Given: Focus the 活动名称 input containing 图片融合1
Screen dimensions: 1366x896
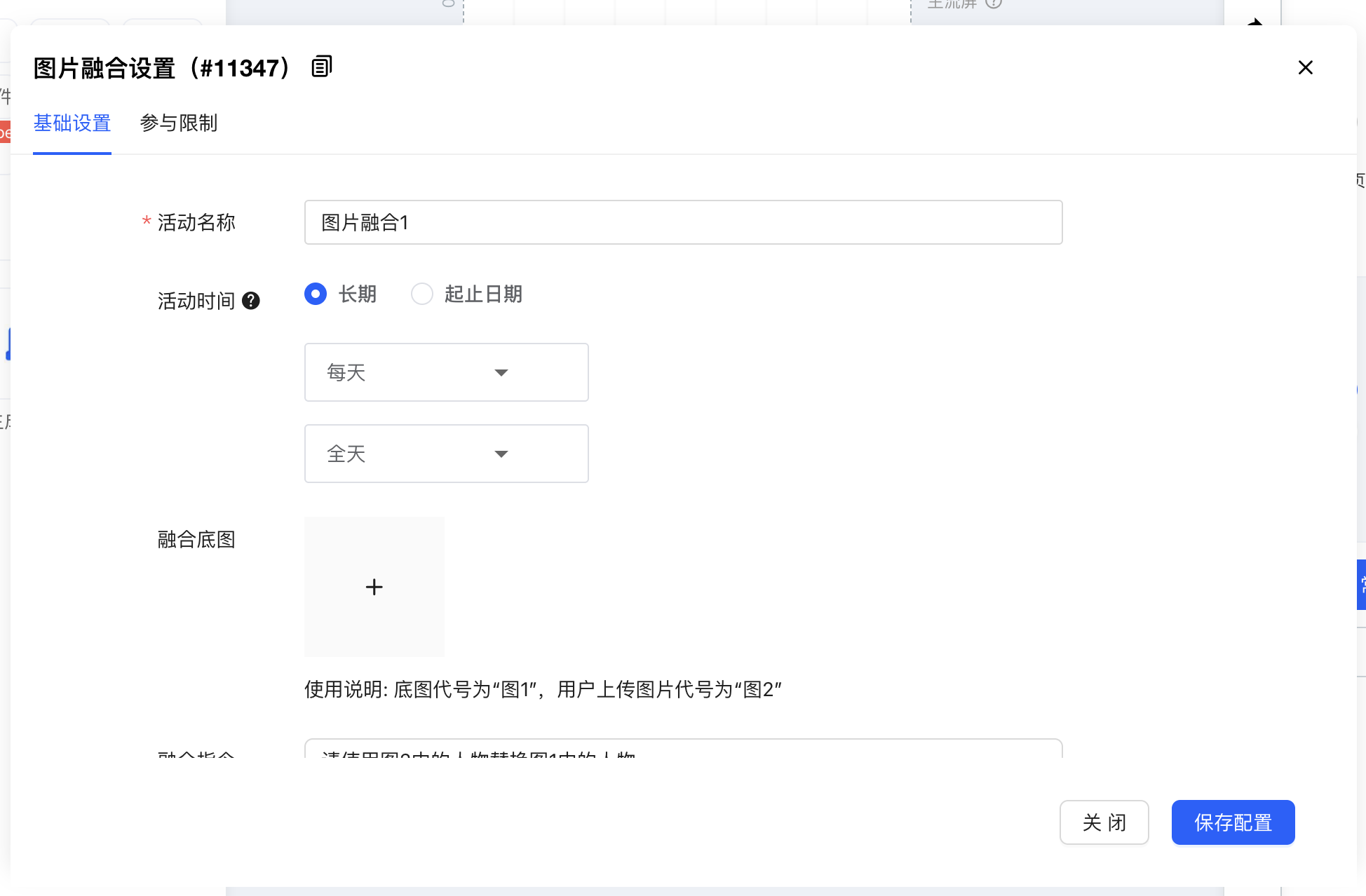Looking at the screenshot, I should (683, 222).
